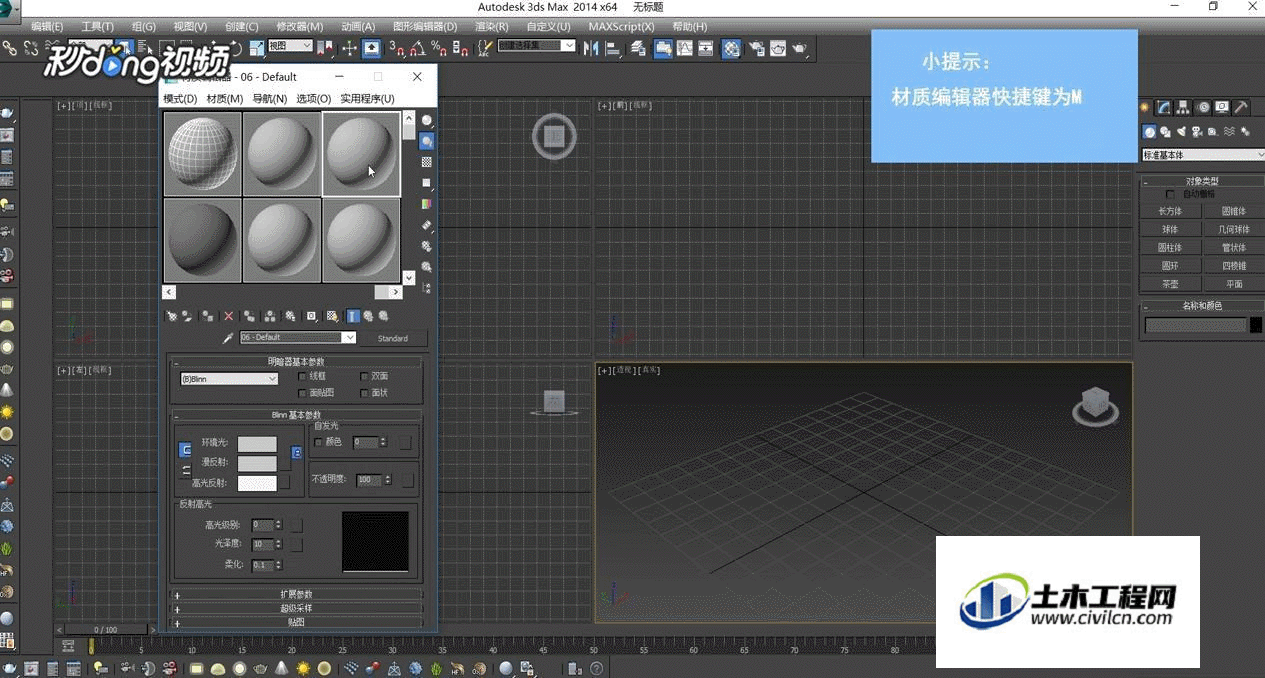1265x678 pixels.
Task: Click the 圆柱体 (Cylinder) button
Action: click(x=1170, y=247)
